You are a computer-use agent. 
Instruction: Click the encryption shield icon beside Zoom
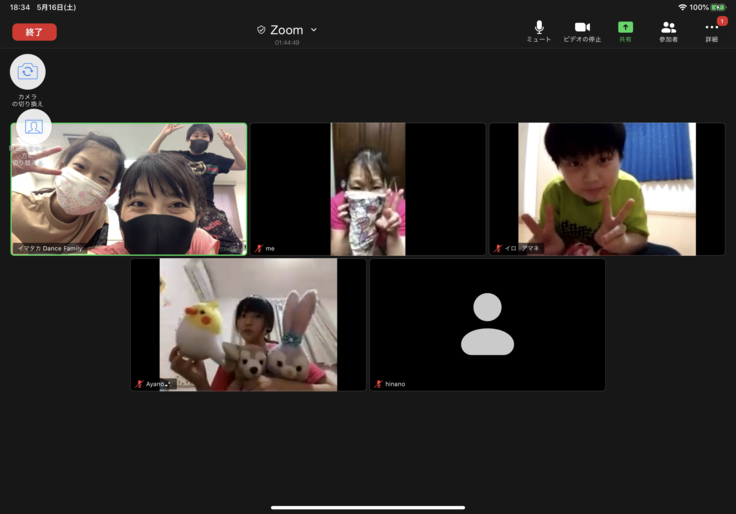pos(261,30)
